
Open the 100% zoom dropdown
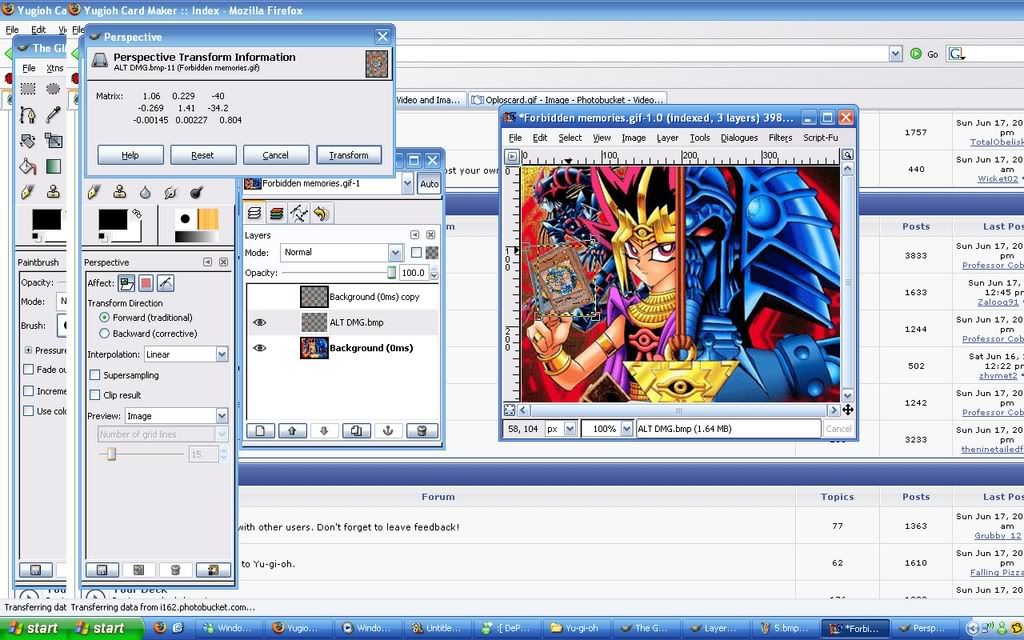627,428
